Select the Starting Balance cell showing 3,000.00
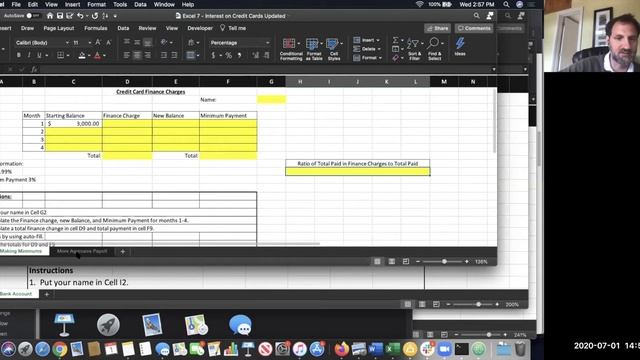Screen dimensions: 640x360 pyautogui.click(x=73, y=123)
